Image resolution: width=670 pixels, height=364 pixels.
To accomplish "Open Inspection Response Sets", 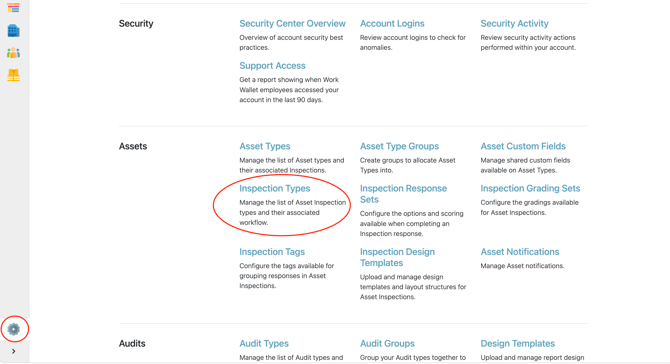I will 403,194.
